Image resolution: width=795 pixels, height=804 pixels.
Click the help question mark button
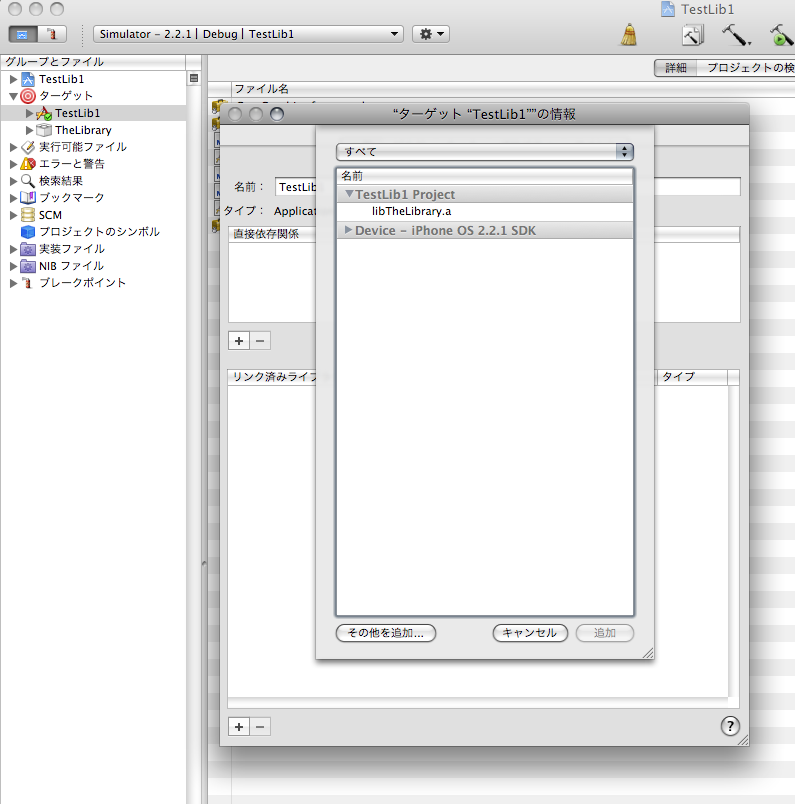pos(730,726)
